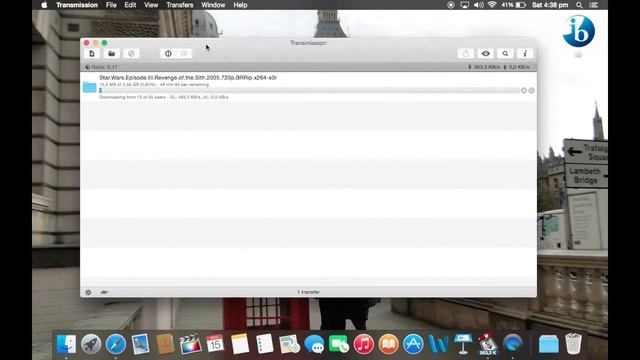640x360 pixels.
Task: Select the Star Wars Episode III torrent name
Action: 188,78
